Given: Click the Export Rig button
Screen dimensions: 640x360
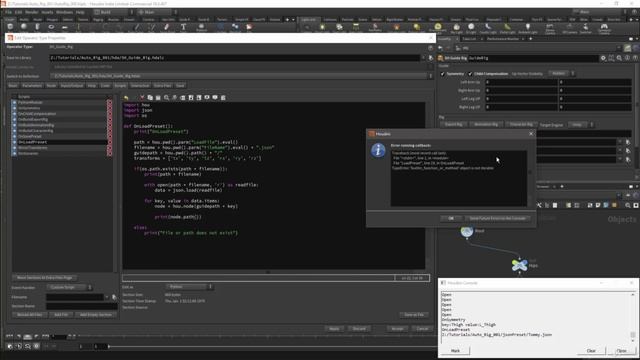Looking at the screenshot, I should (x=453, y=124).
